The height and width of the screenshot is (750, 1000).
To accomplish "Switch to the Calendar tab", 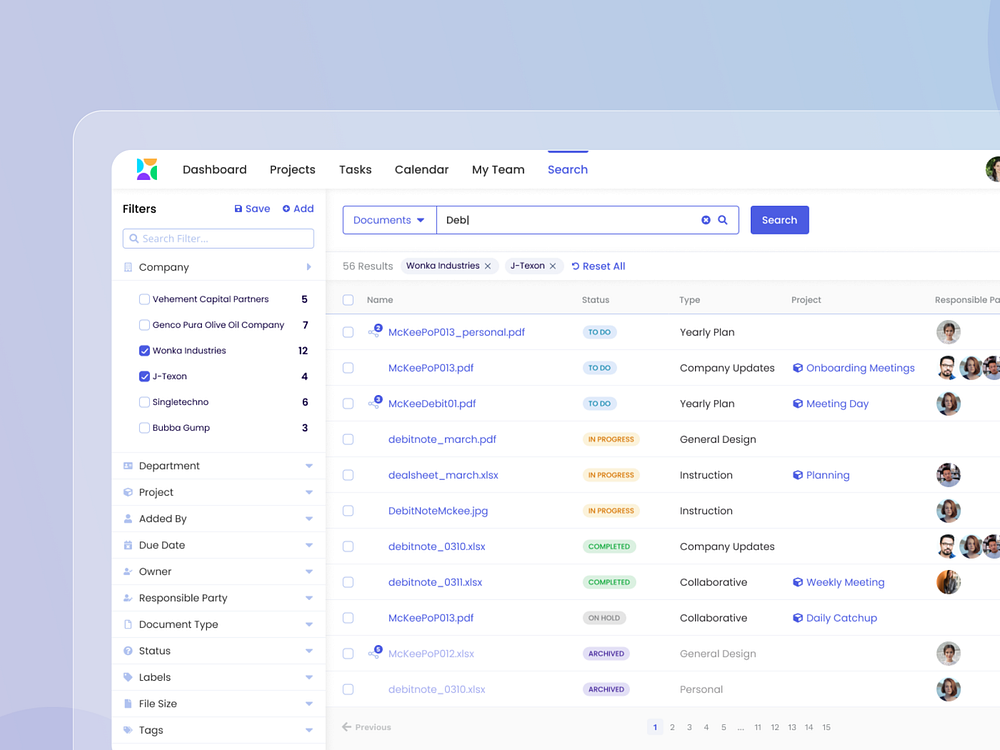I will tap(421, 169).
